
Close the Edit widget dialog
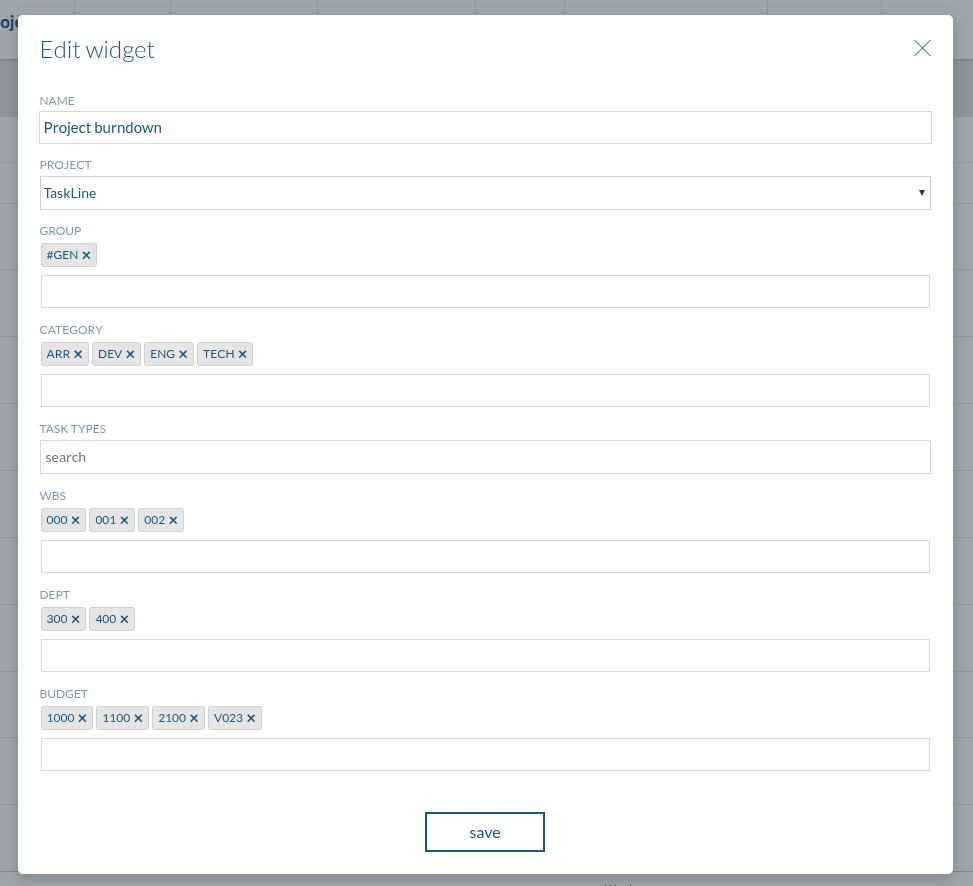pos(922,49)
